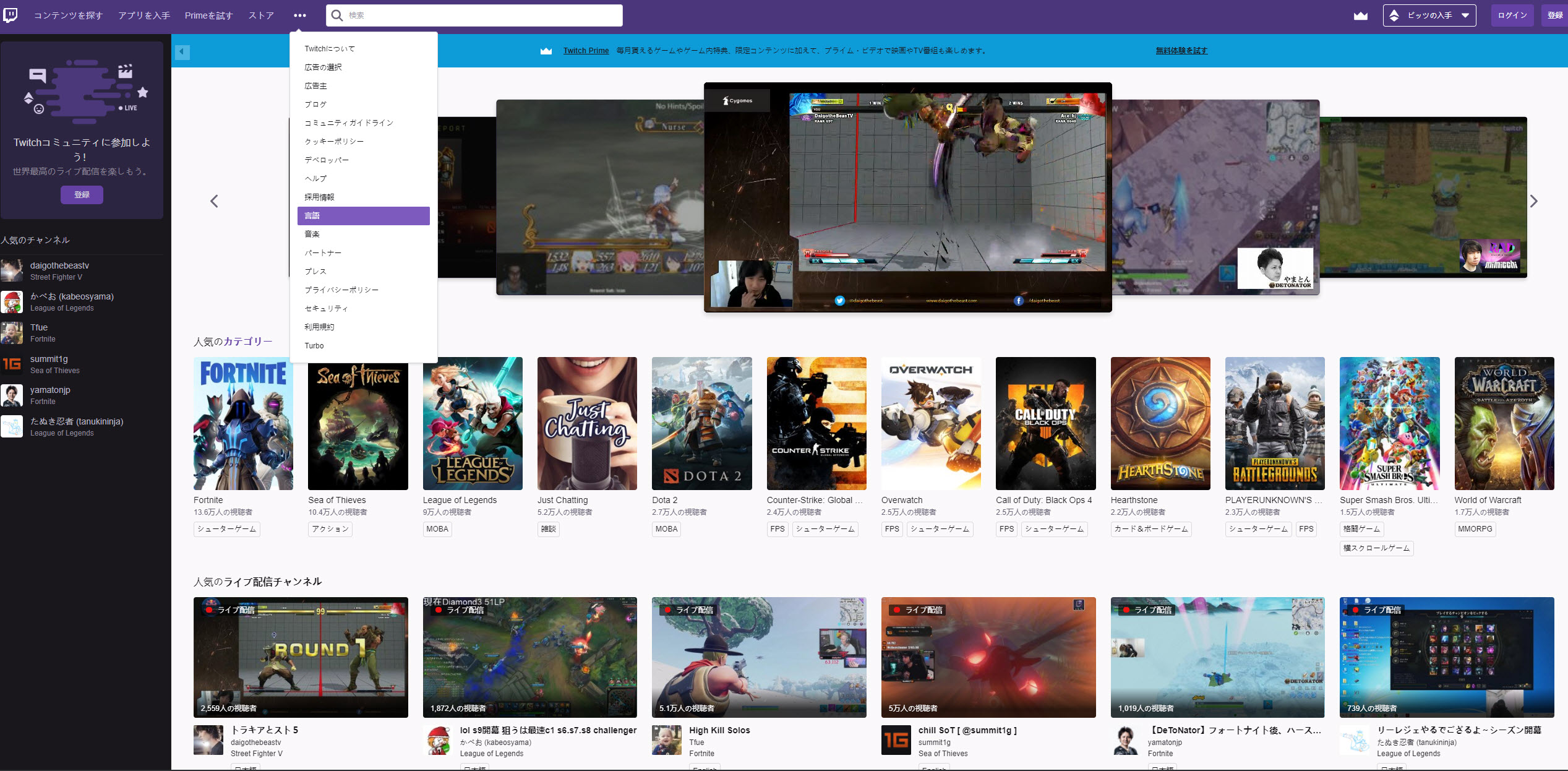Open the featured DaigotheBeastTV carousel video
This screenshot has width=1568, height=771.
(907, 197)
